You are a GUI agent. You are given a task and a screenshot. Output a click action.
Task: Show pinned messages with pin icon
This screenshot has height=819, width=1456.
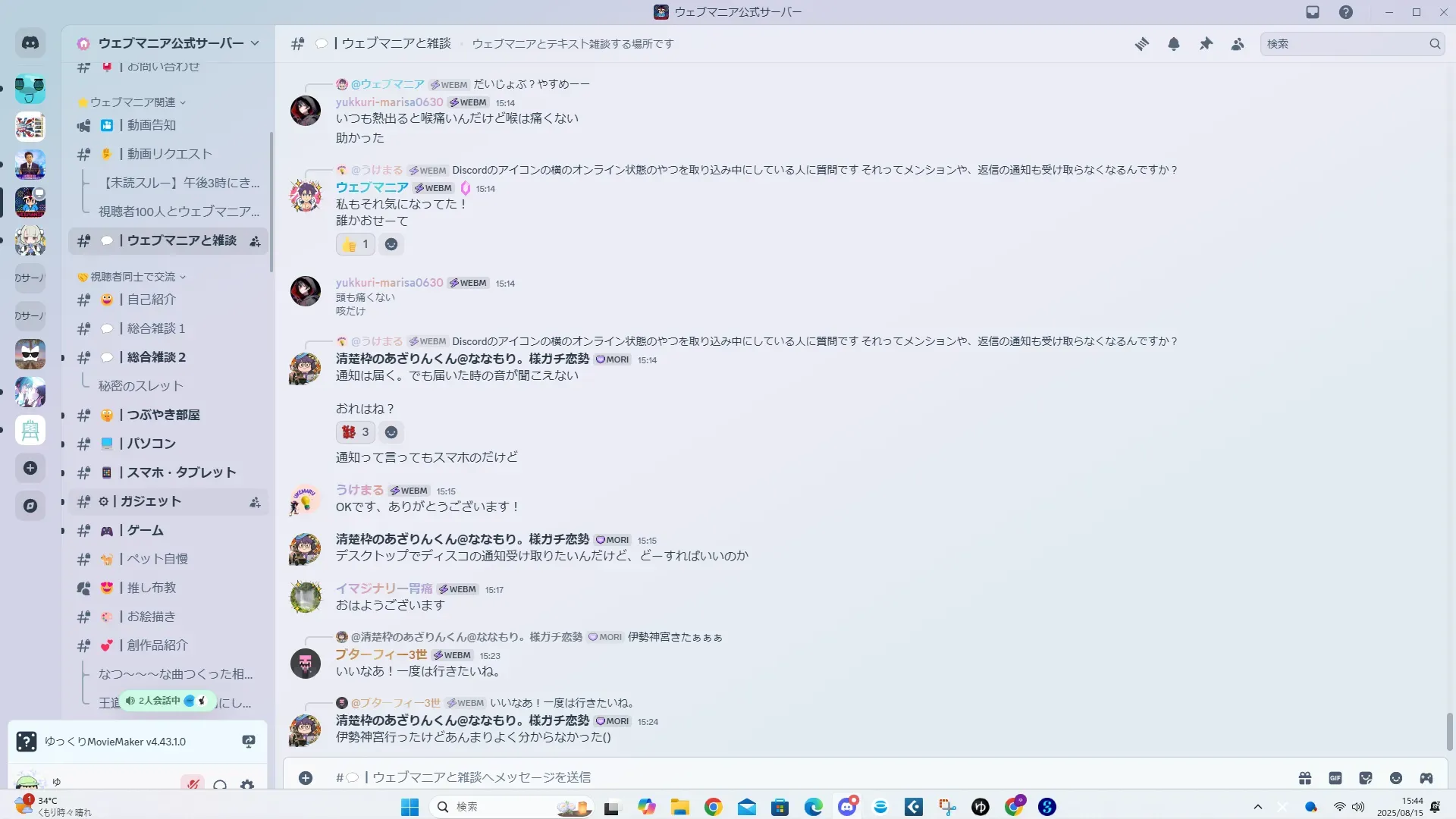[1206, 44]
